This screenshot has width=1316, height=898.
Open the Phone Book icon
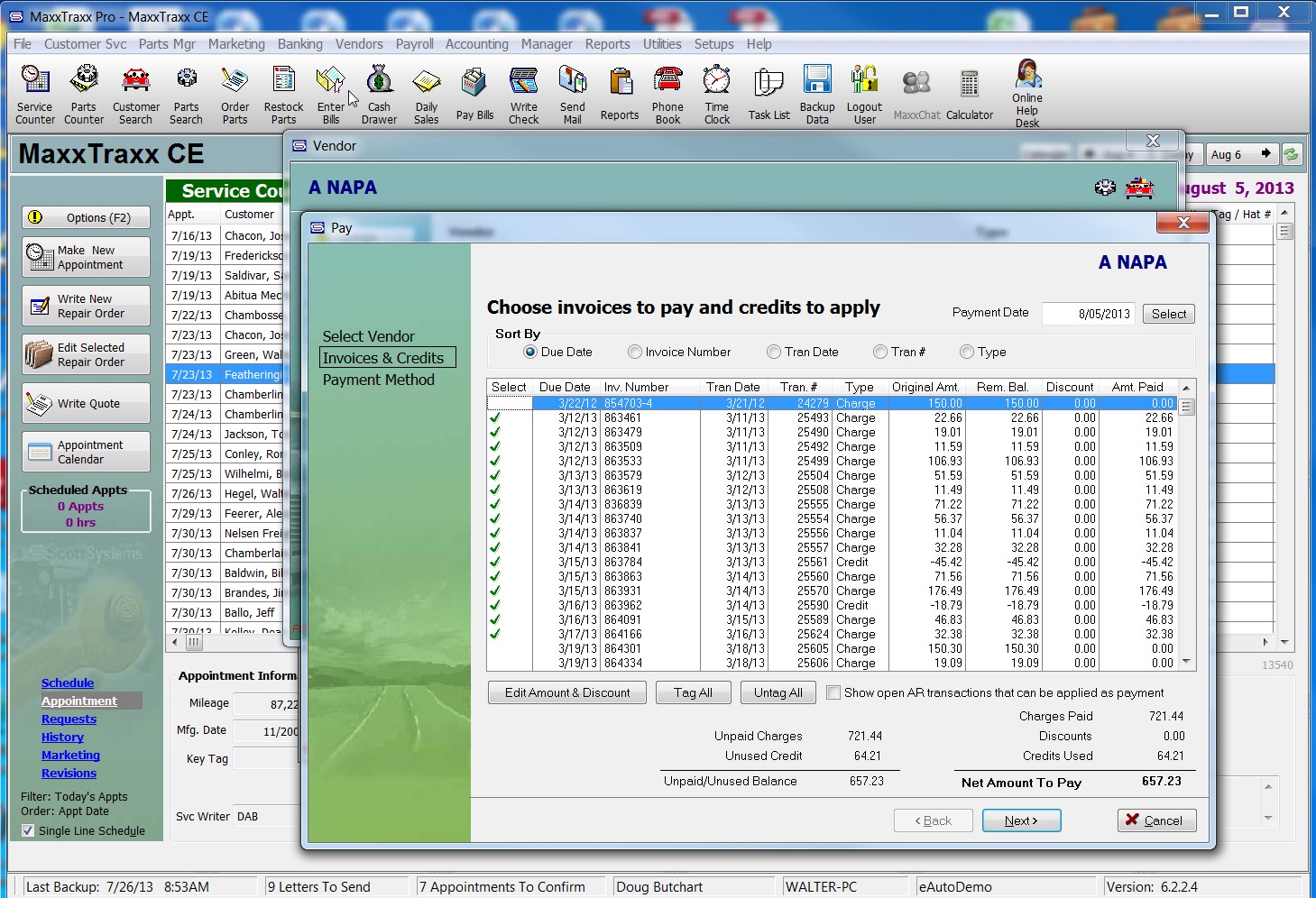(x=668, y=95)
